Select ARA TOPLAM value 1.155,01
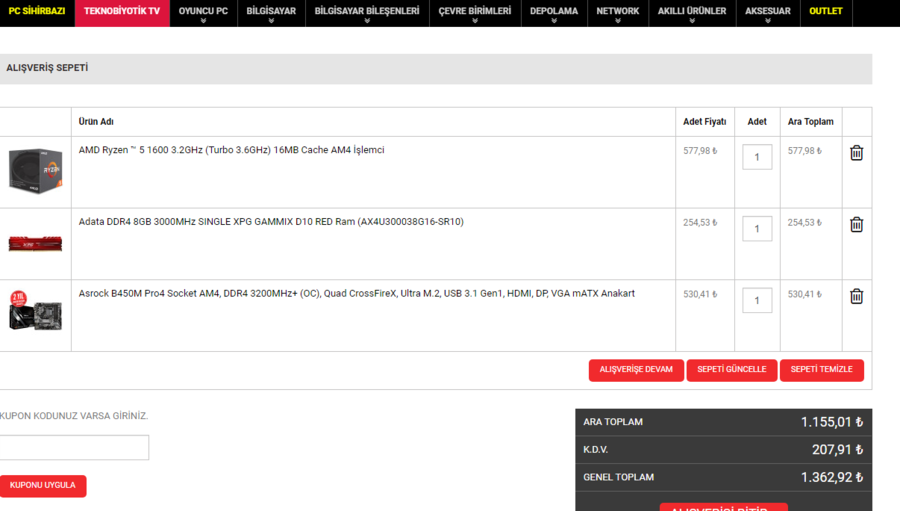The height and width of the screenshot is (511, 900). click(x=832, y=422)
